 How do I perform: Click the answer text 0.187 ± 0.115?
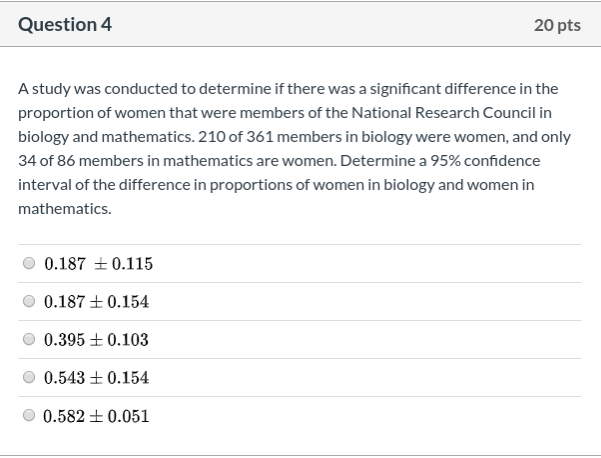pos(98,264)
